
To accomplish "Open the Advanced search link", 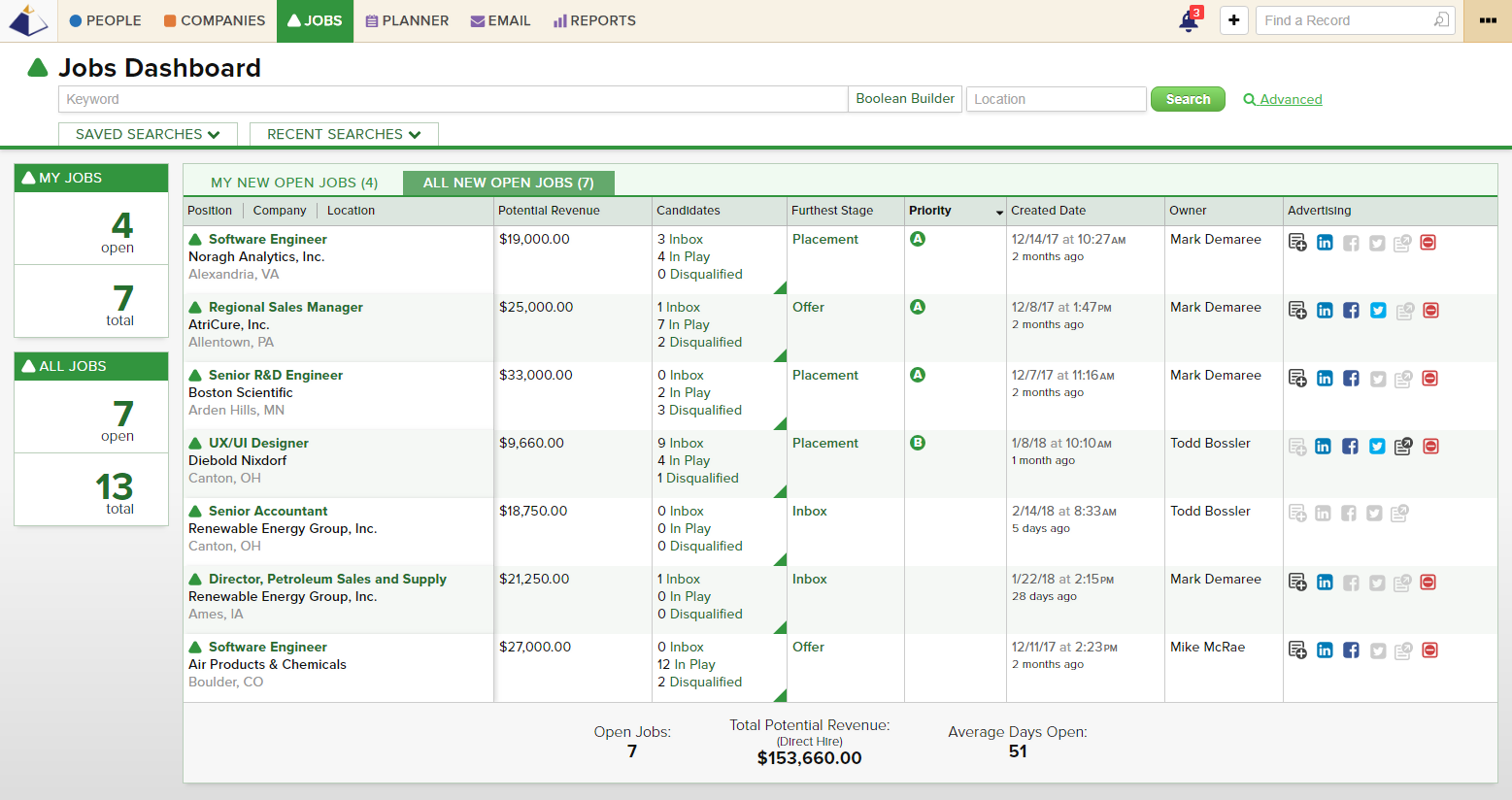I will 1291,98.
